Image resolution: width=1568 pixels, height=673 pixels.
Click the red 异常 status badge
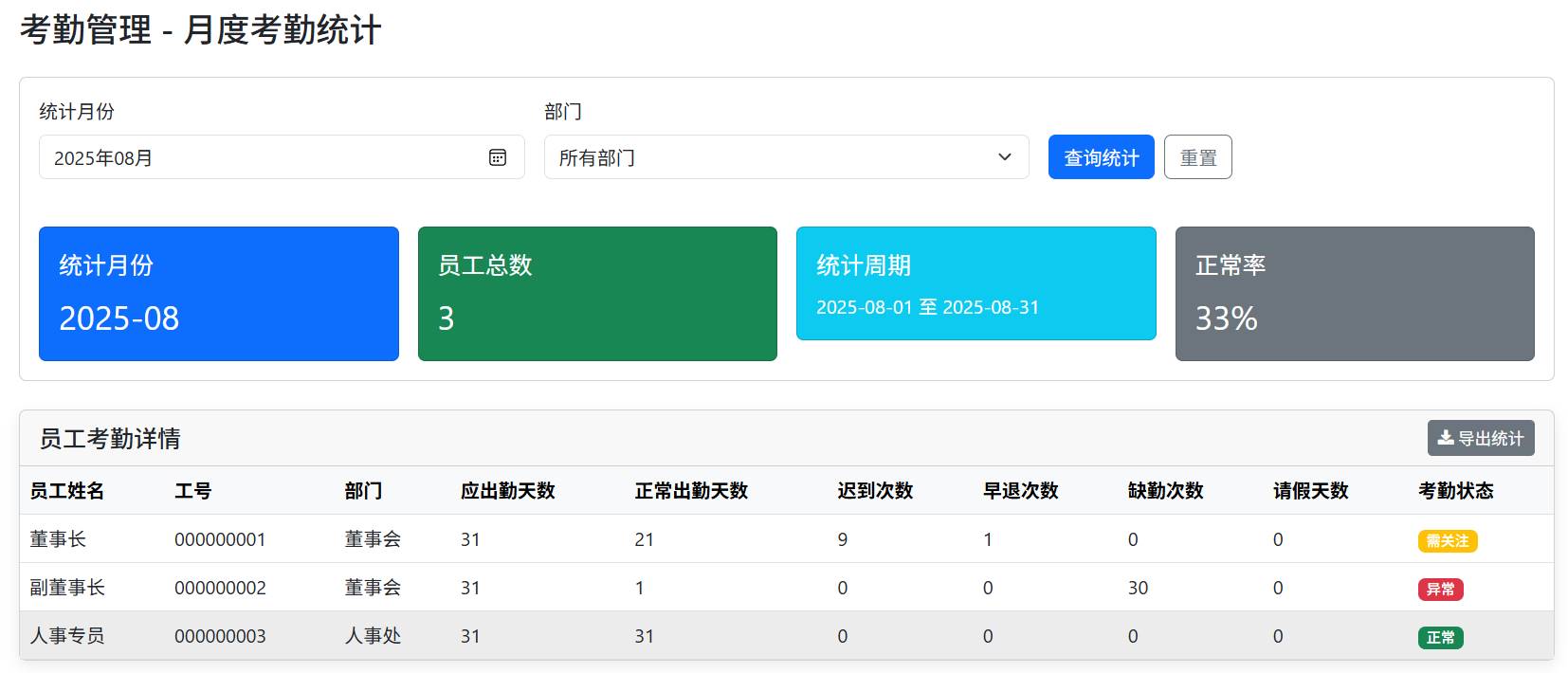tap(1440, 590)
